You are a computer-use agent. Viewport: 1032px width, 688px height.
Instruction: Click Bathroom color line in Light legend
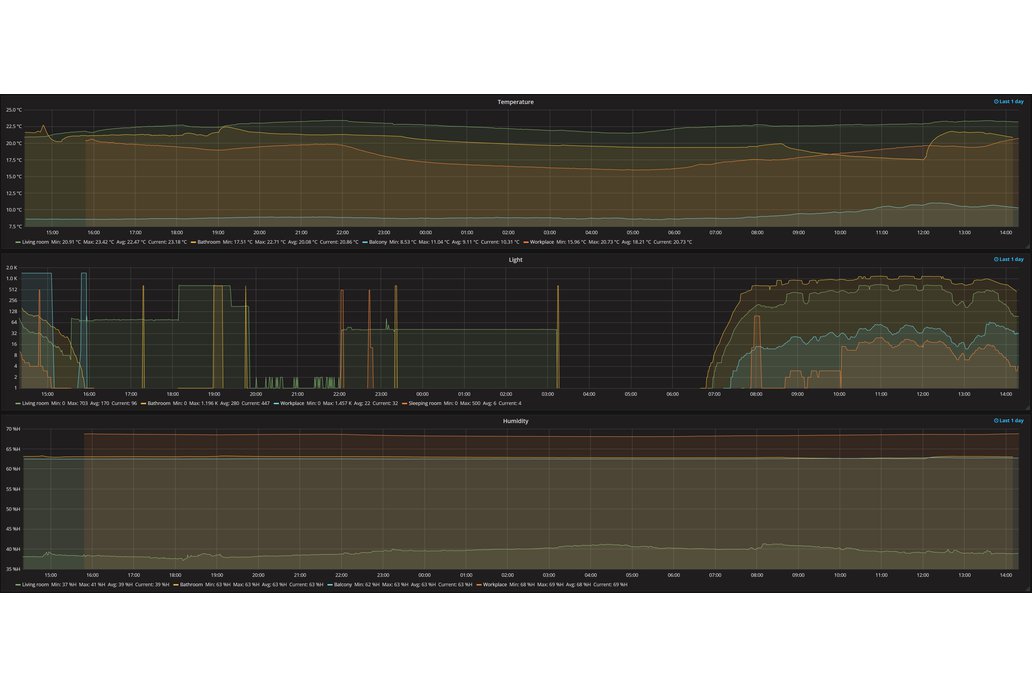[x=144, y=403]
